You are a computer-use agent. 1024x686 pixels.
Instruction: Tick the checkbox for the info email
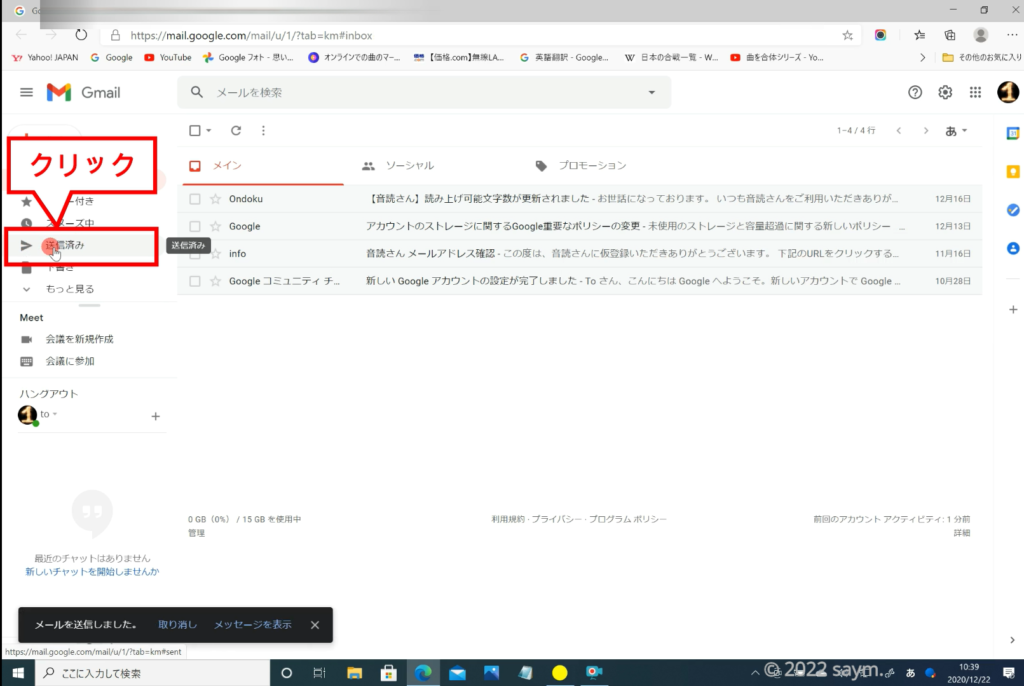click(195, 254)
